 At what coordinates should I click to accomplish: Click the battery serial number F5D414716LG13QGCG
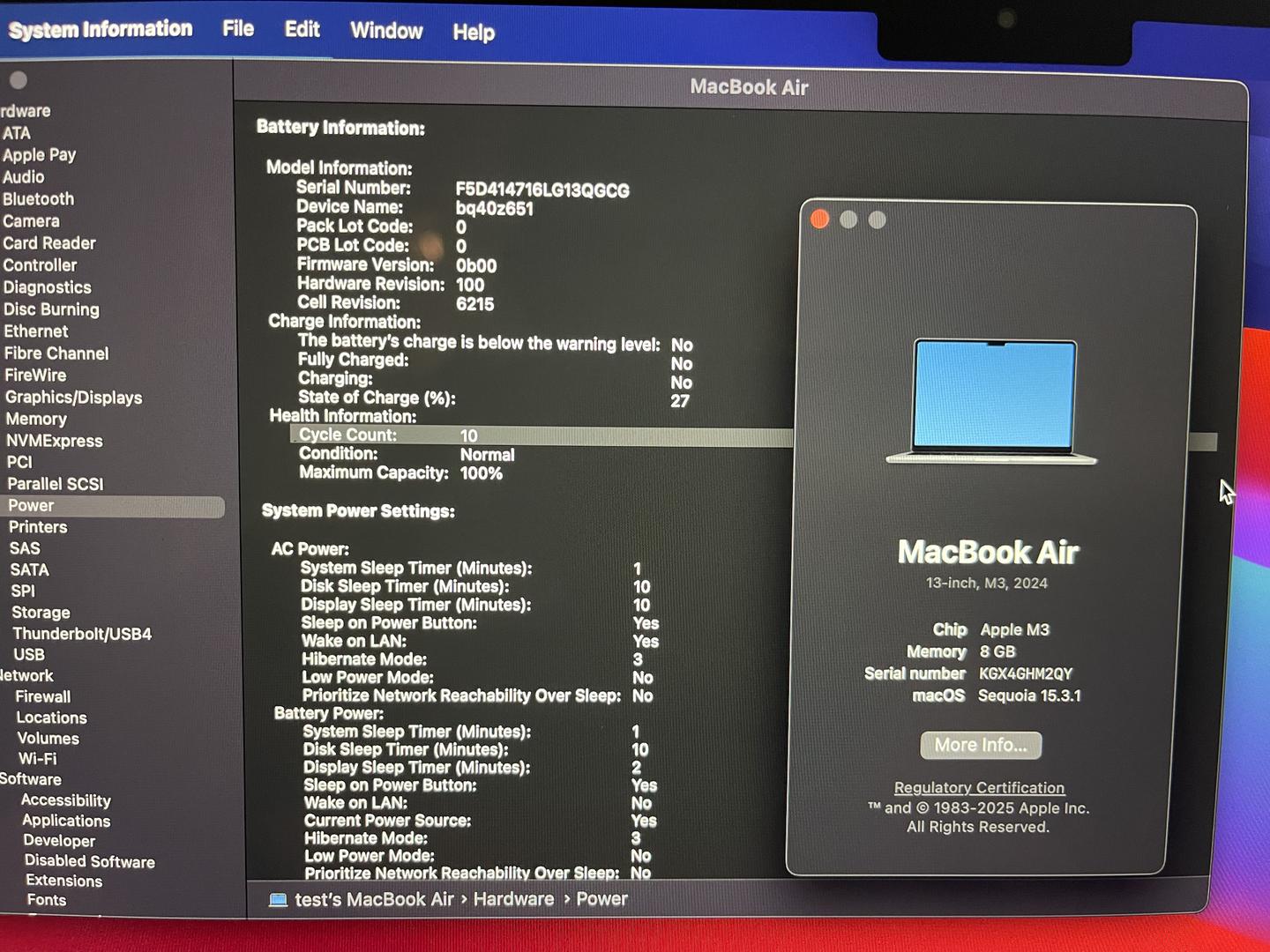(542, 190)
